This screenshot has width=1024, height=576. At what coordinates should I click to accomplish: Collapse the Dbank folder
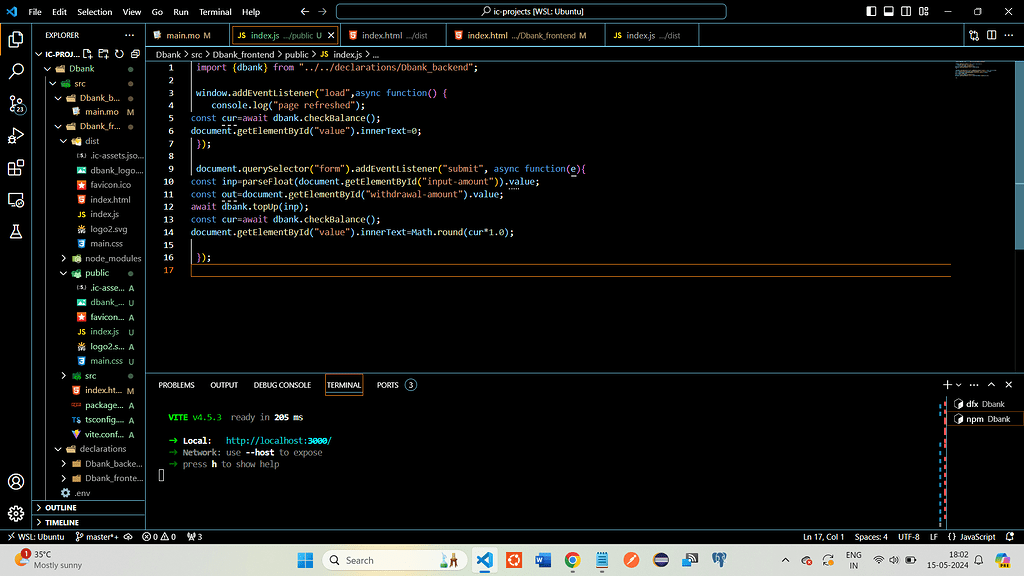click(48, 69)
